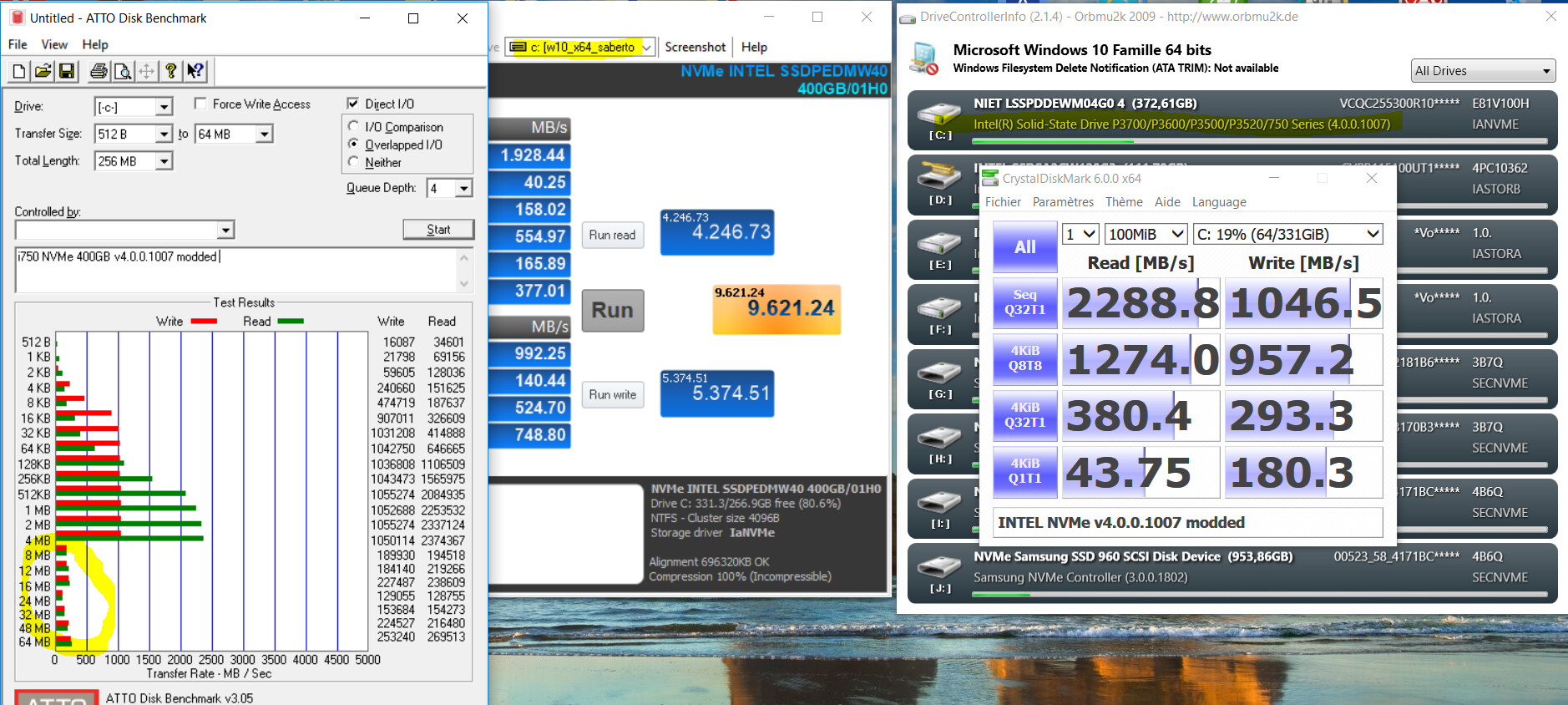Open the C: 19% drive selection dropdown

point(1288,235)
